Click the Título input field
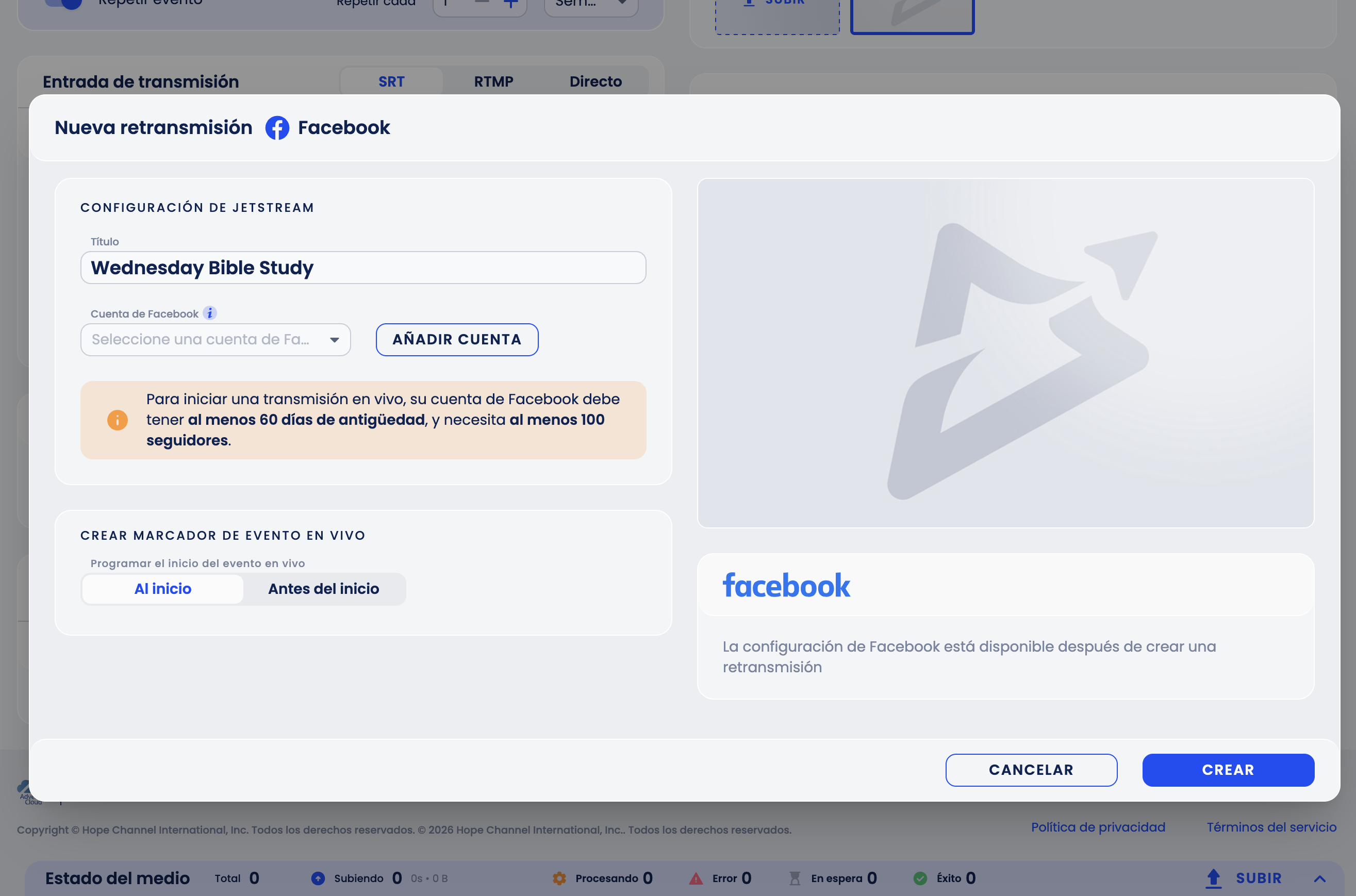This screenshot has height=896, width=1356. (363, 268)
